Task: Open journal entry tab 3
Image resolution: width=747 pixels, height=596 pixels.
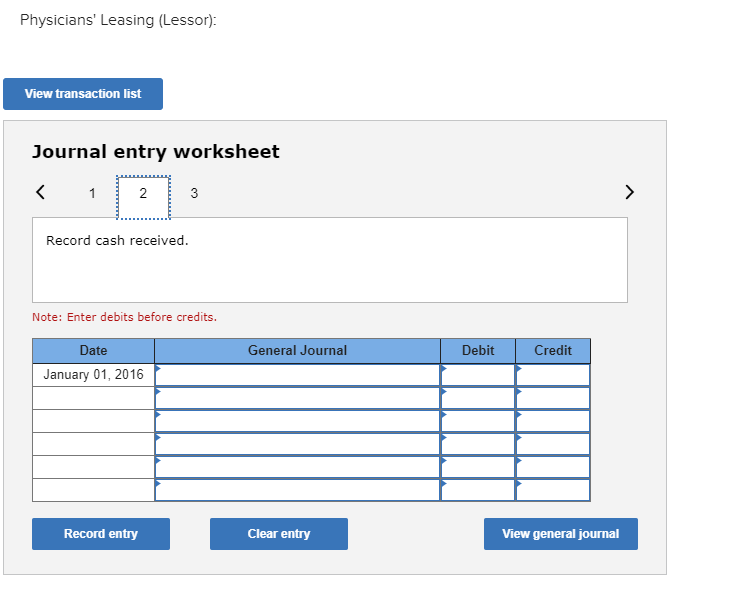Action: coord(194,193)
